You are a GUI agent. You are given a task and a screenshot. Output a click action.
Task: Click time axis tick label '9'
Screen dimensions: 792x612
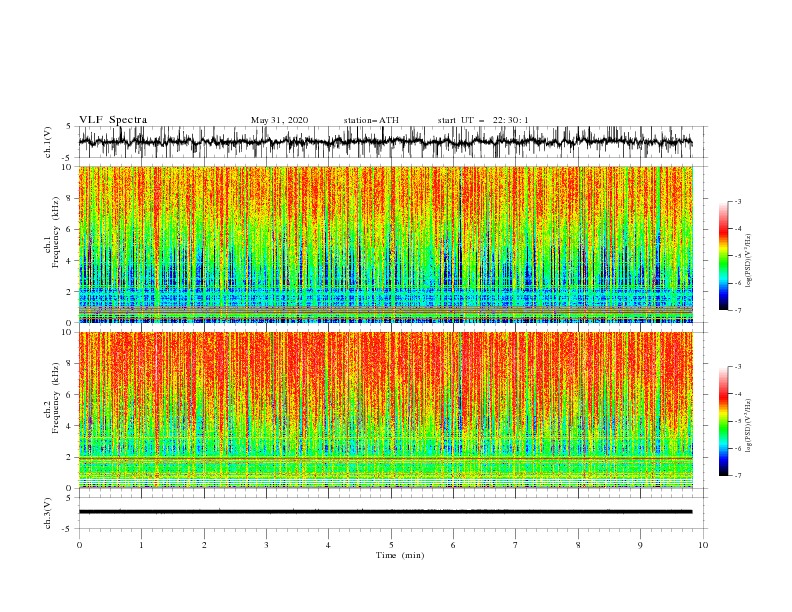tap(640, 545)
